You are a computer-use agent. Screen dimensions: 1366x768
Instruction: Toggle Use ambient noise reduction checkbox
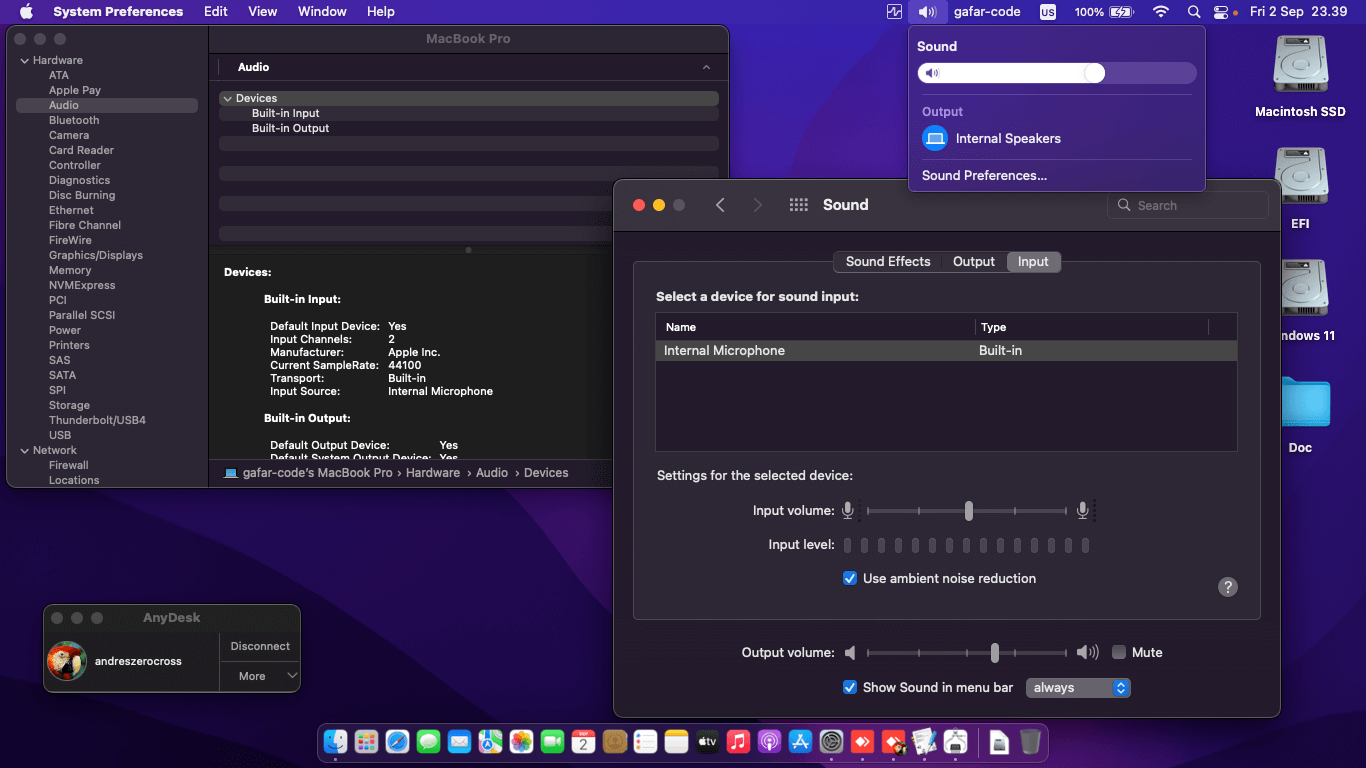click(x=850, y=578)
